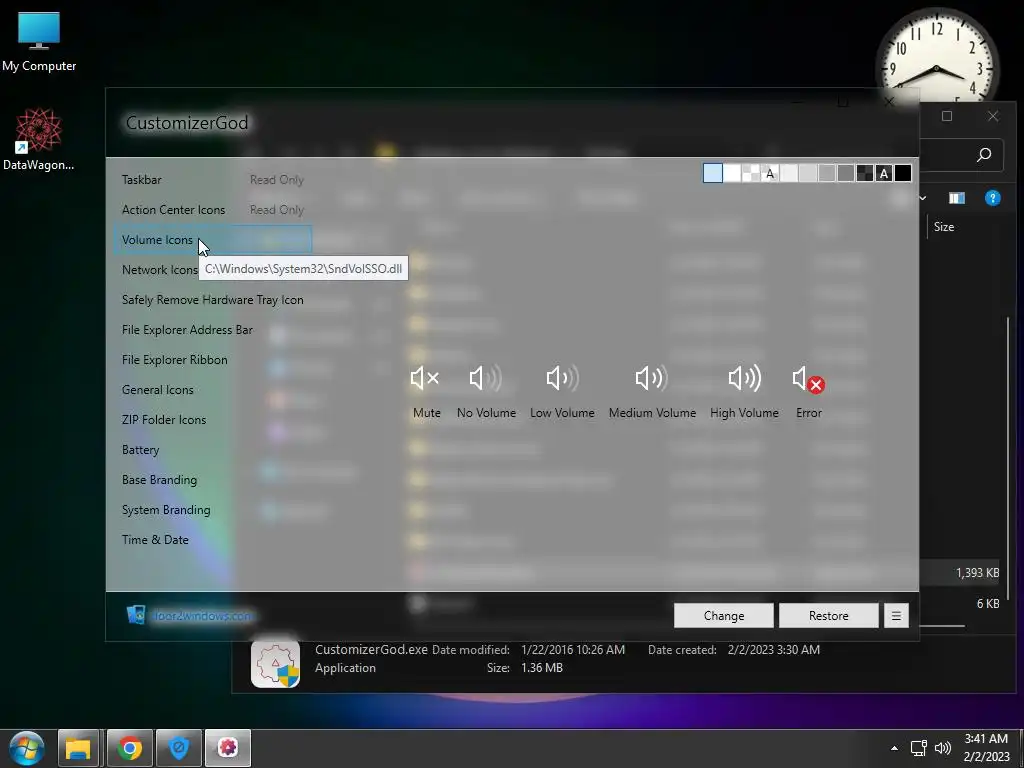Click the analog clock desktop gadget
Image resolution: width=1024 pixels, height=768 pixels.
tap(936, 57)
